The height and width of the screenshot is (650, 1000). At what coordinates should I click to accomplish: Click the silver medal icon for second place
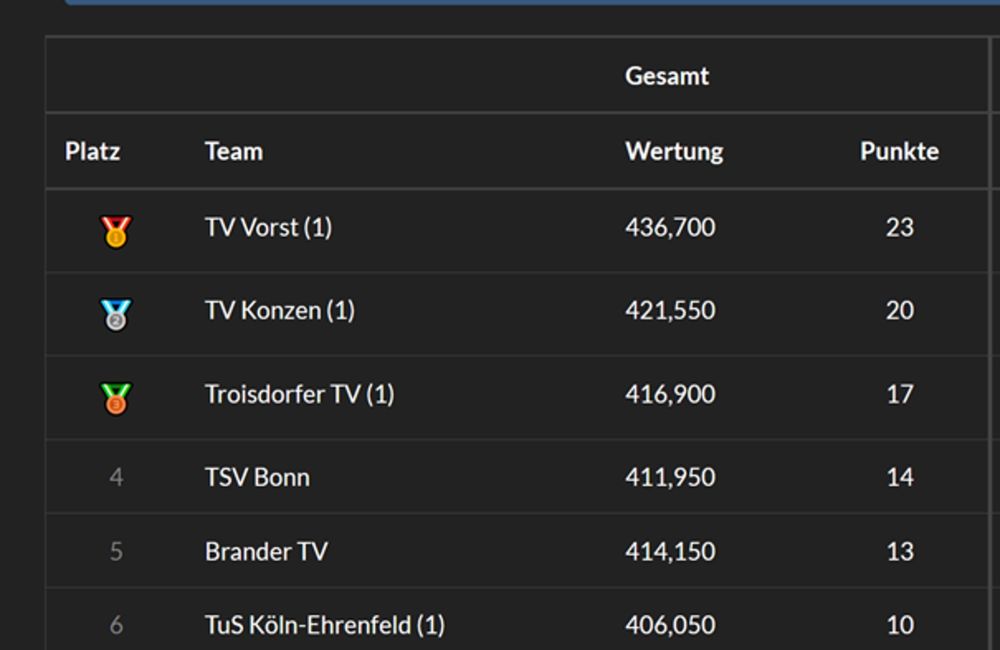[116, 314]
